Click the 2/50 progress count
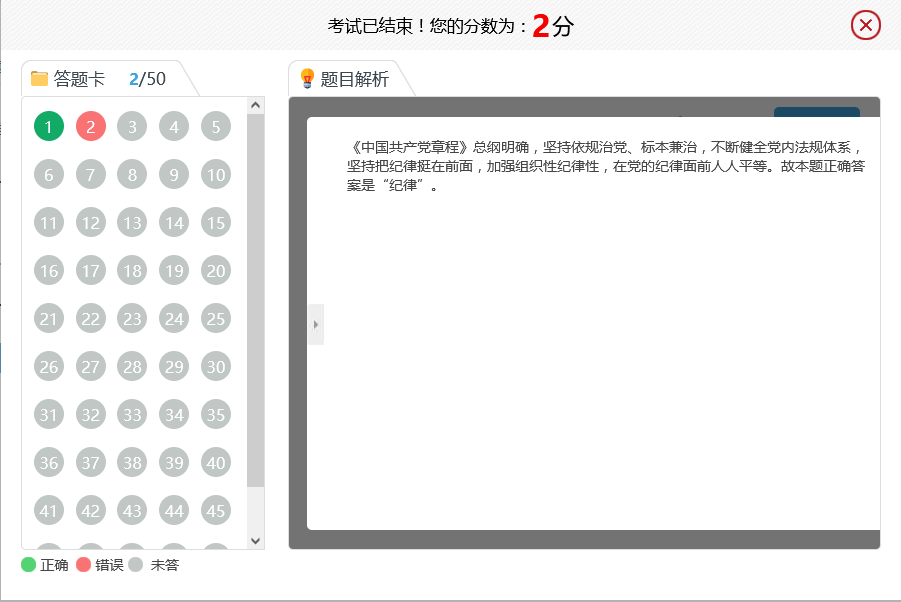901x602 pixels. point(147,79)
